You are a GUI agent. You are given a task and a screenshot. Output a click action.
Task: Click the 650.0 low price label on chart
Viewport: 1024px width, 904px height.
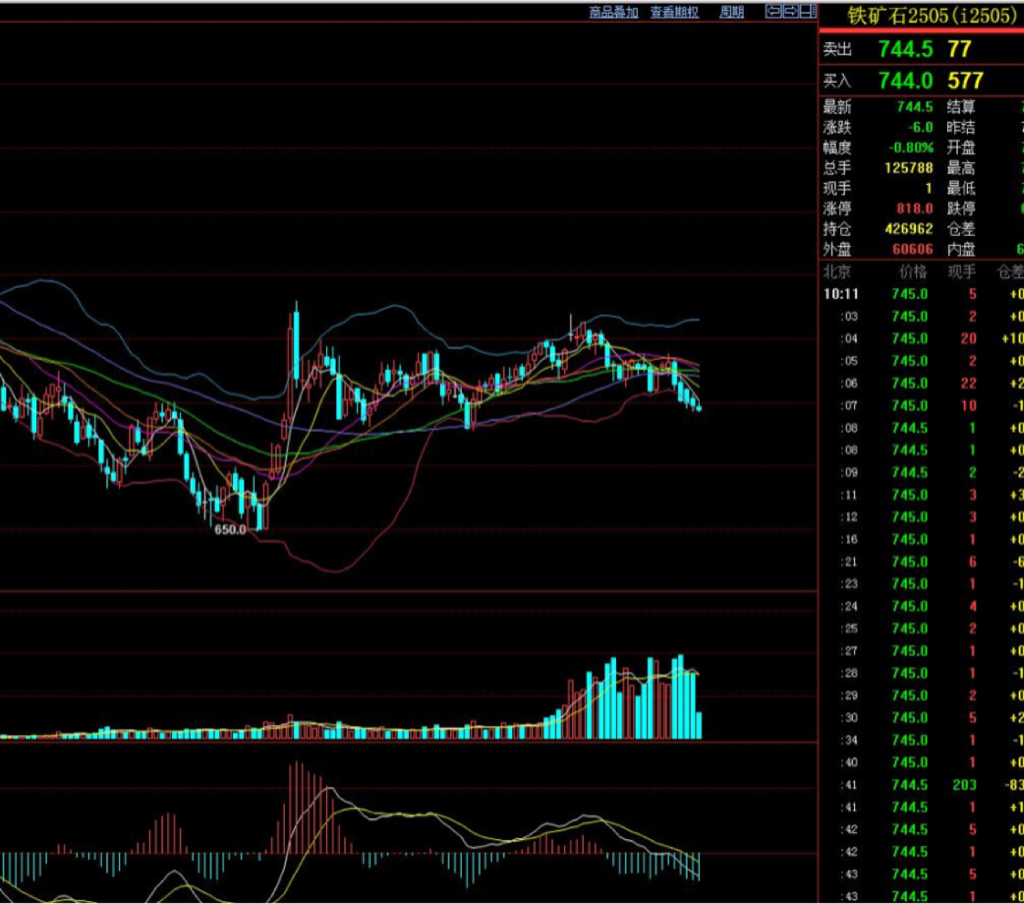tap(230, 530)
